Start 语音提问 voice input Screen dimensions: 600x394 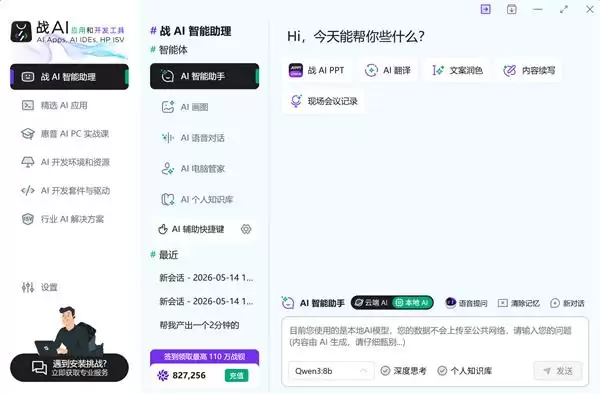(466, 303)
